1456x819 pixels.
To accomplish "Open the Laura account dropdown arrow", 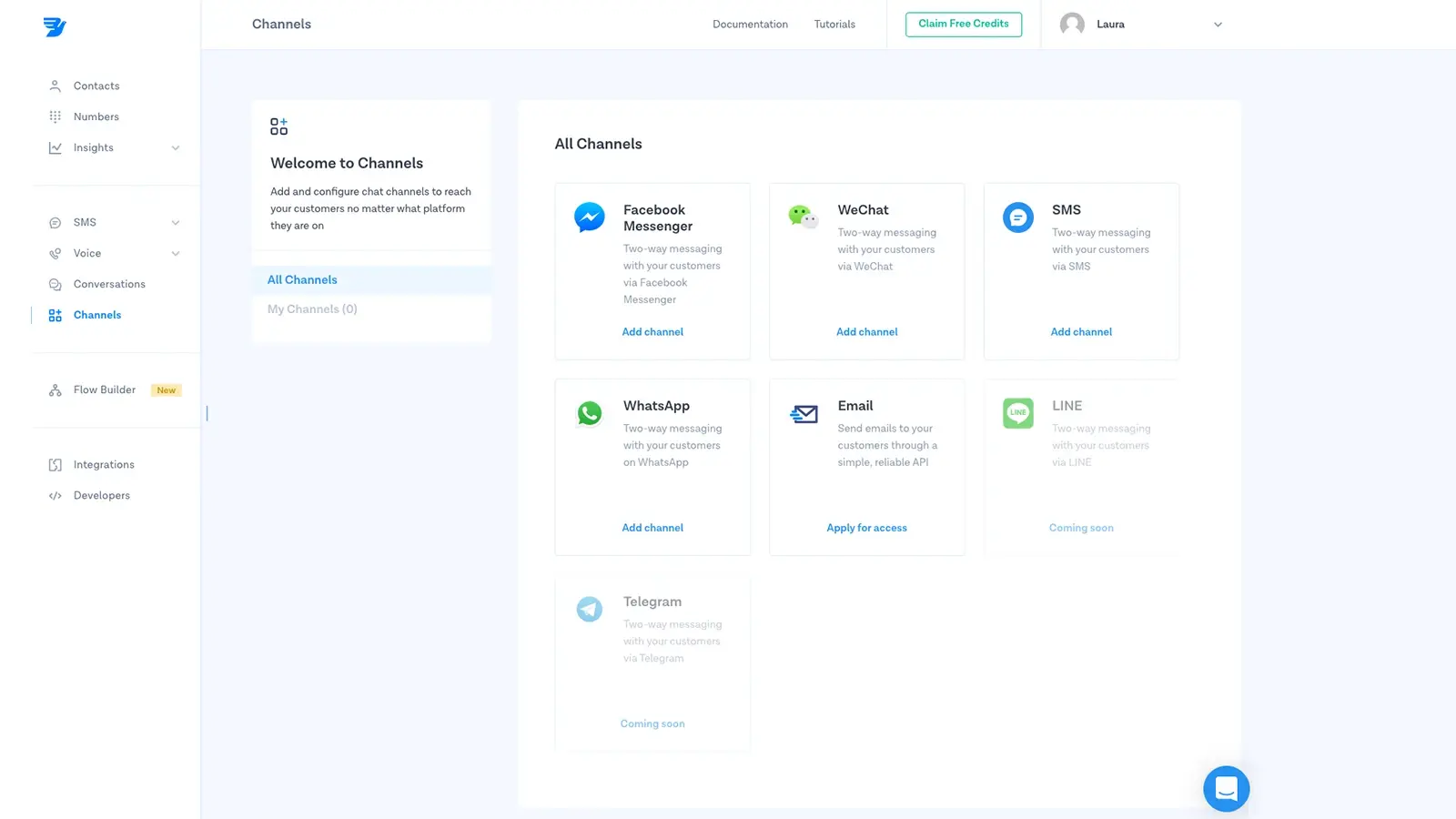I will (1218, 25).
